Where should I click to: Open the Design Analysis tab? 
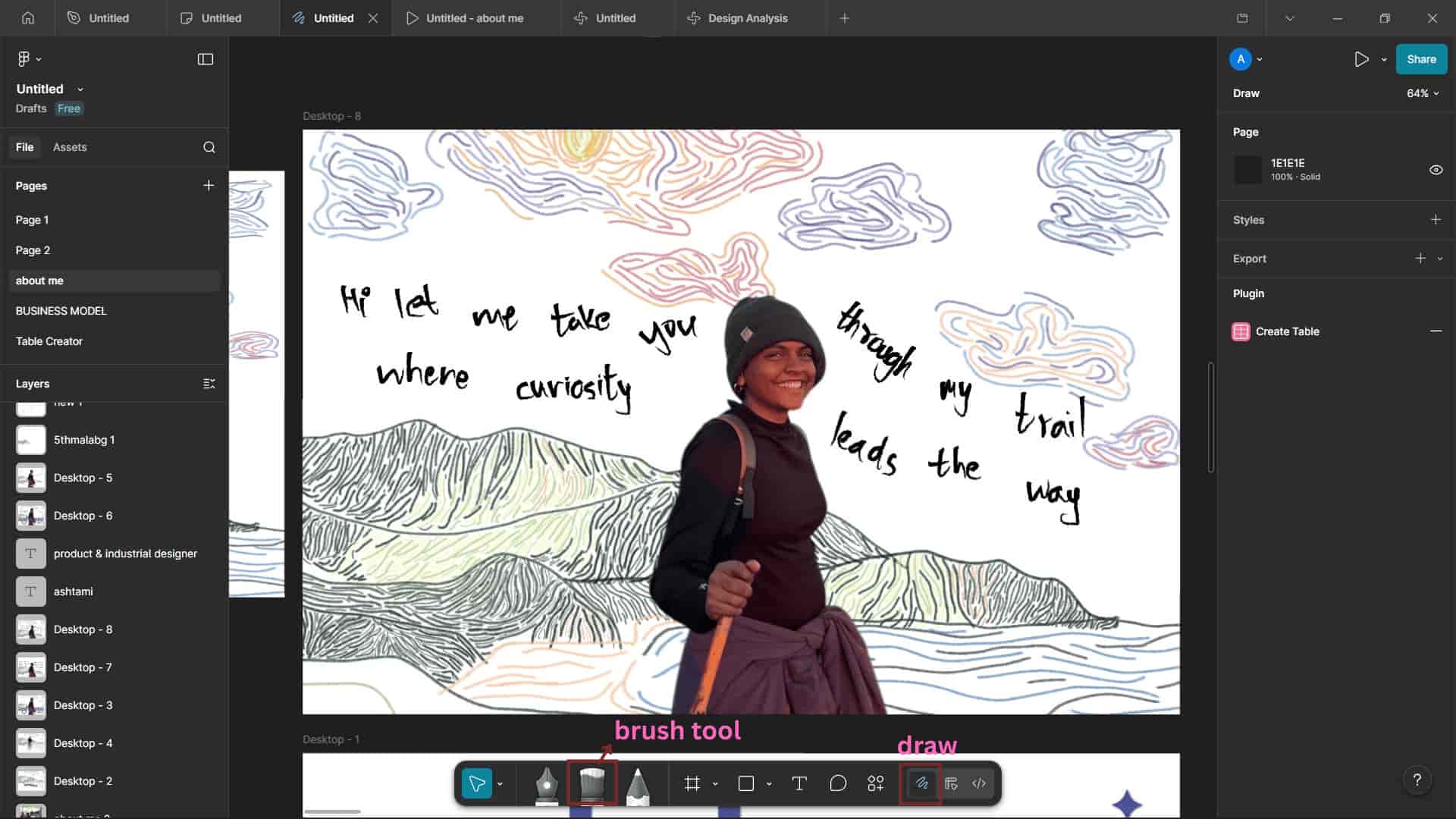(747, 18)
